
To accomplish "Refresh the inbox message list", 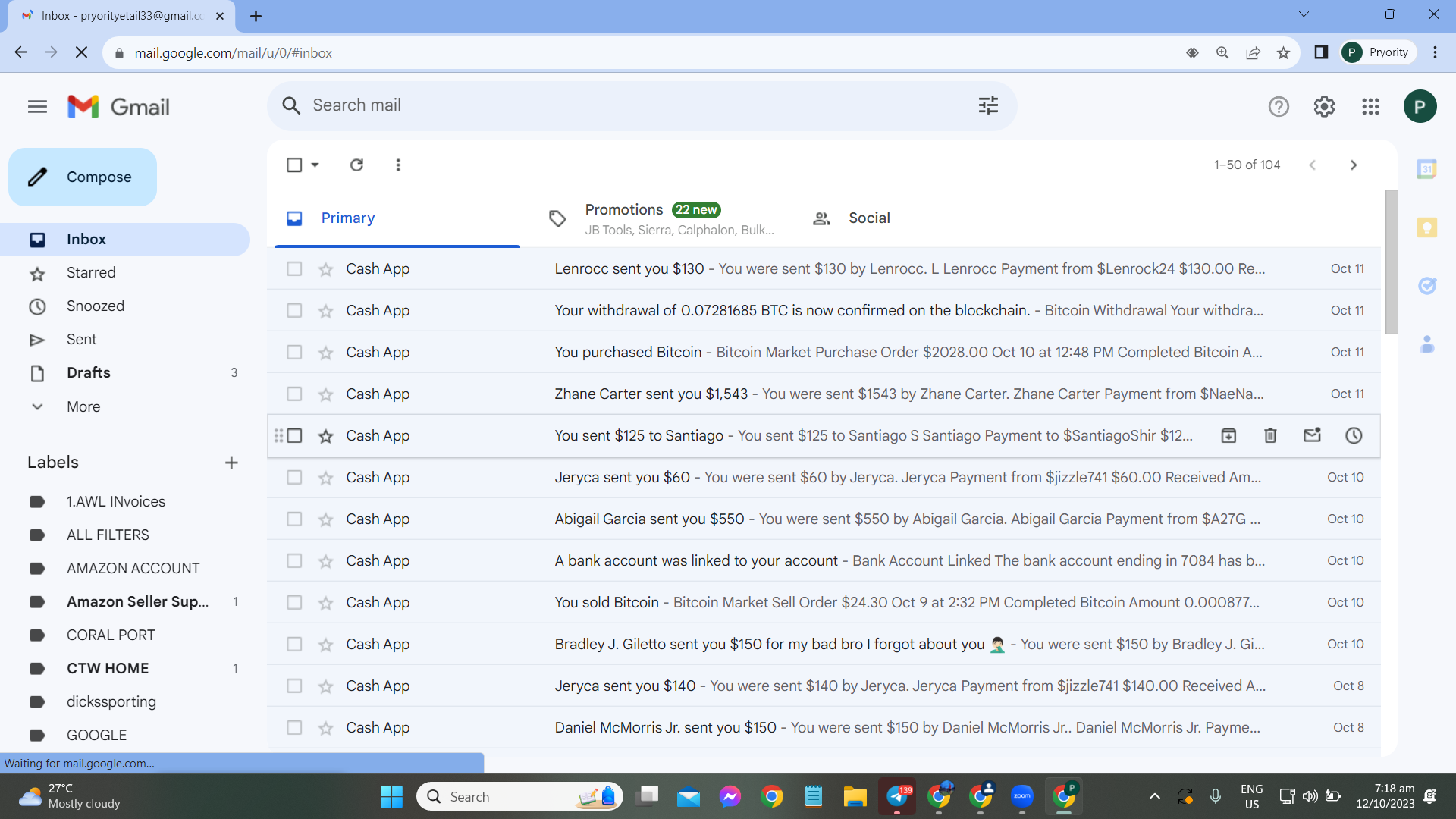I will point(356,165).
